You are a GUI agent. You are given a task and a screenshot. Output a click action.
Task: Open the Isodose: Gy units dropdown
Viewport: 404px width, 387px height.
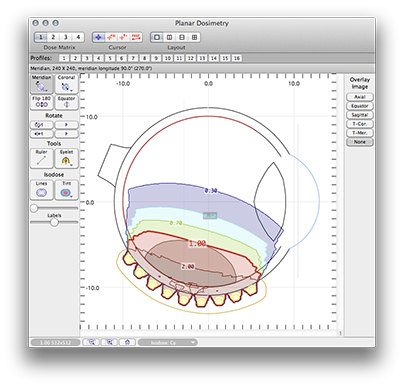(168, 343)
